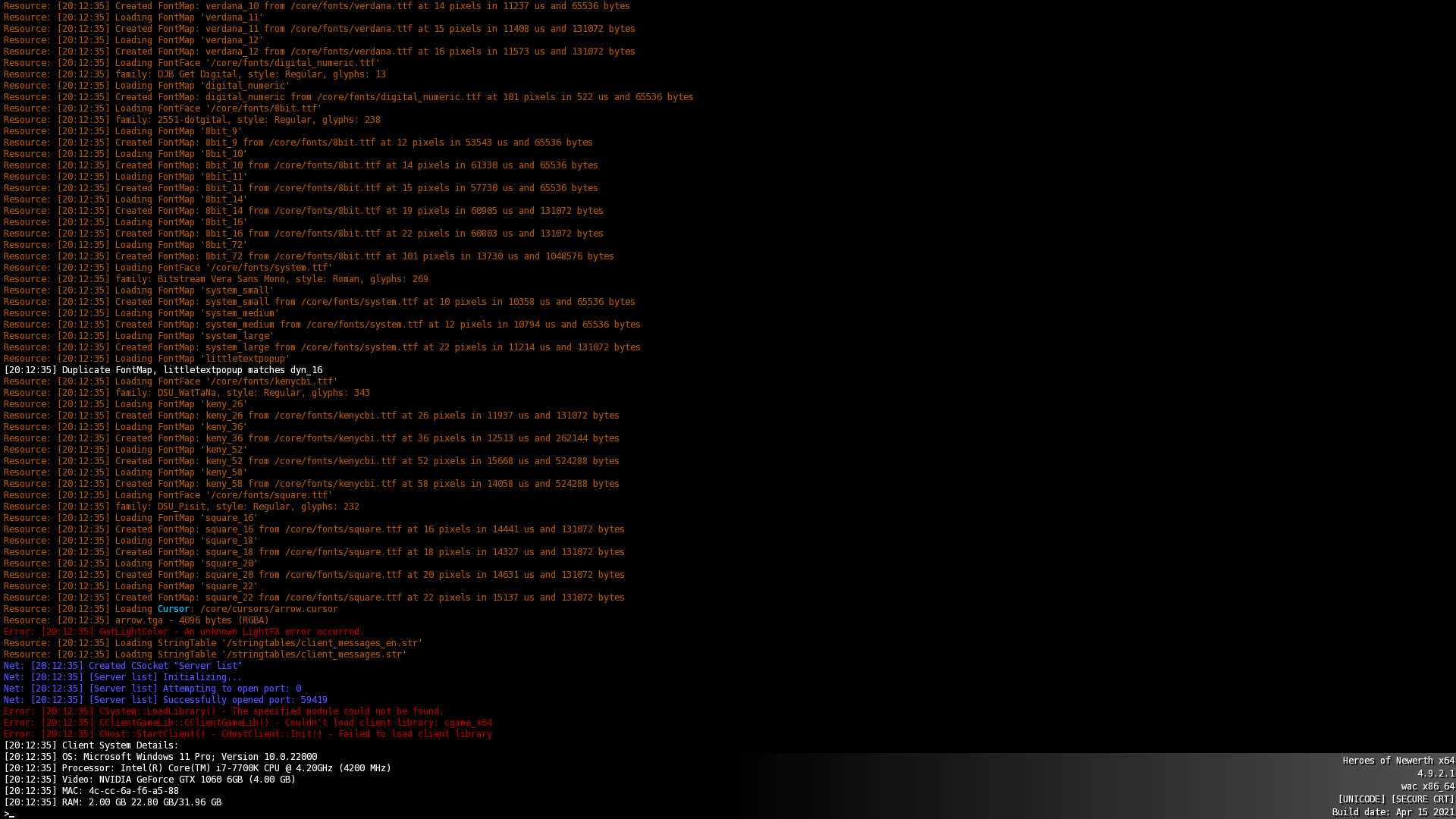Click the 'Successfully opened port: 59419' line
The image size is (1456, 819).
point(165,700)
